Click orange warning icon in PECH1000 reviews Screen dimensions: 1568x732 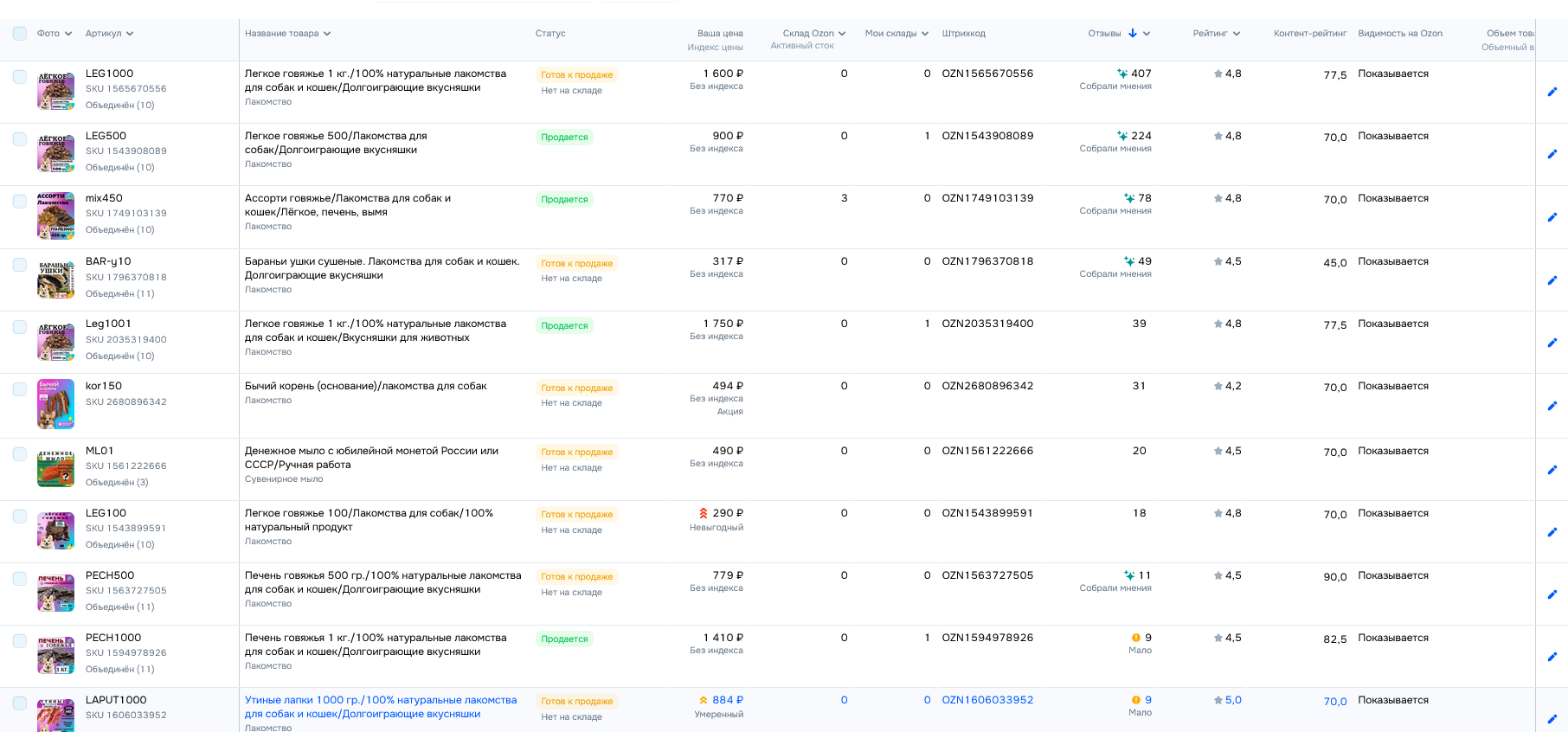pyautogui.click(x=1135, y=638)
